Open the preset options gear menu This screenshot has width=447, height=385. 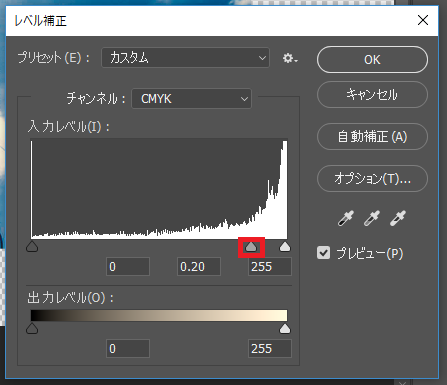tap(290, 58)
